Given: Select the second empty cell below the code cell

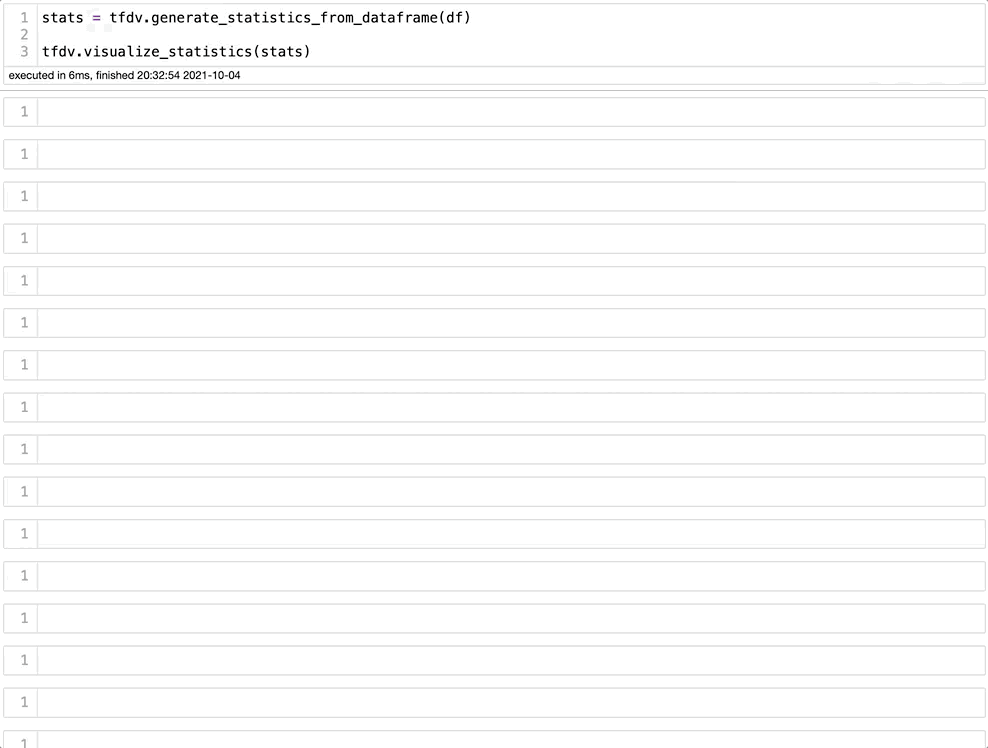Looking at the screenshot, I should coord(510,154).
